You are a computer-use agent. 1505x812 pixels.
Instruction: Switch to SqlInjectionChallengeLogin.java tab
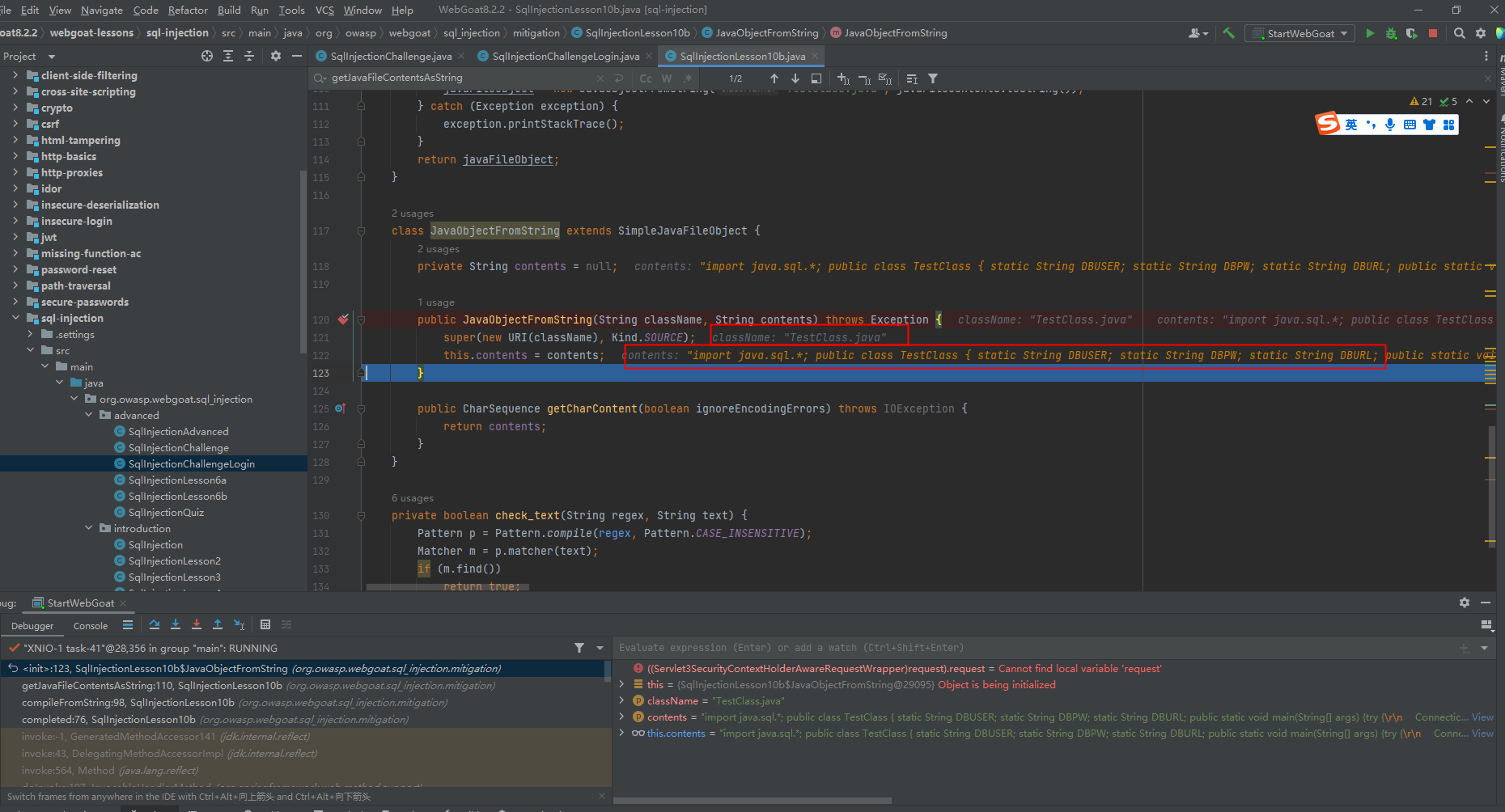(566, 56)
